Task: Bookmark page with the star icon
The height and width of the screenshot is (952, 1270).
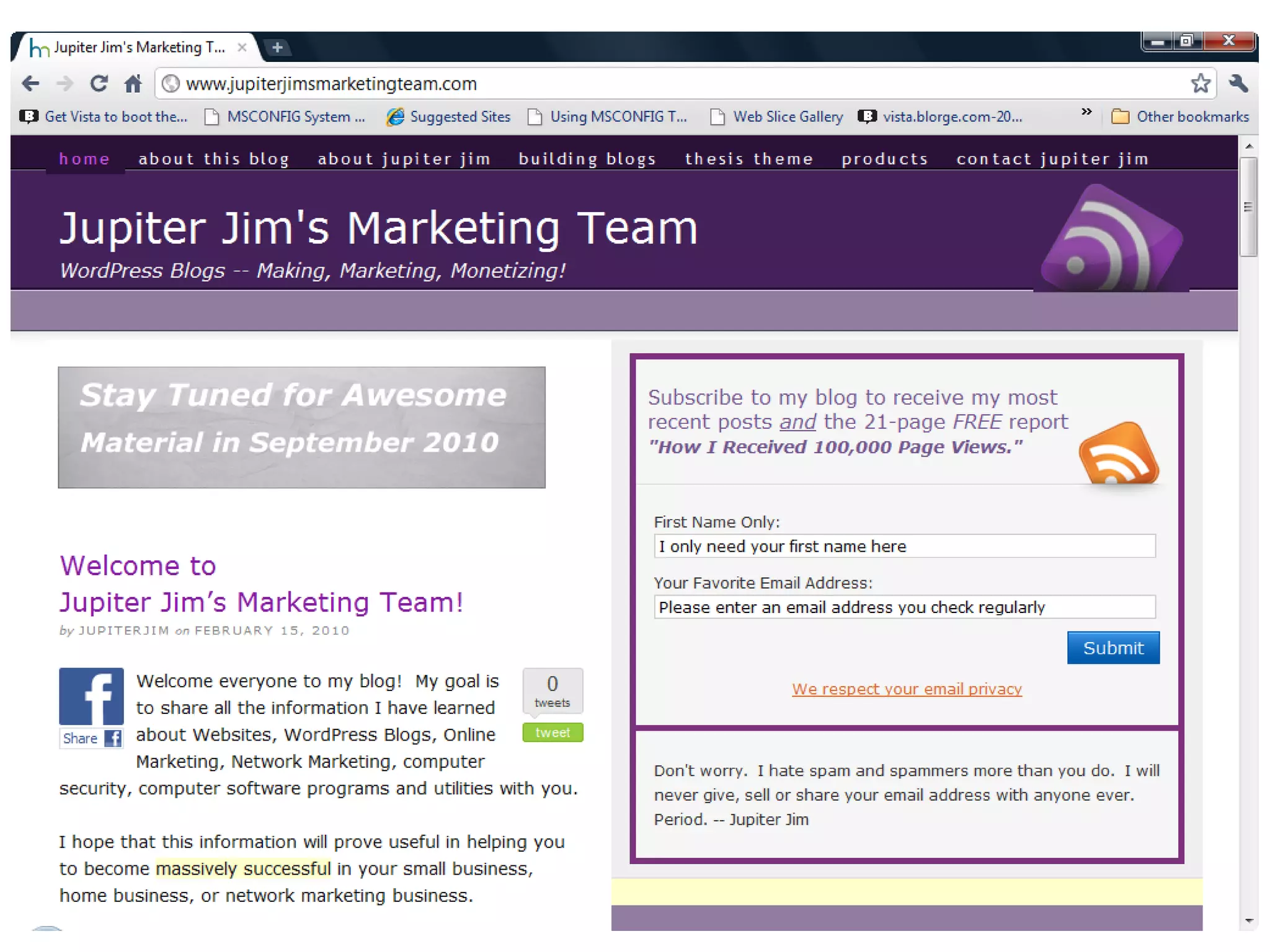Action: (x=1200, y=83)
